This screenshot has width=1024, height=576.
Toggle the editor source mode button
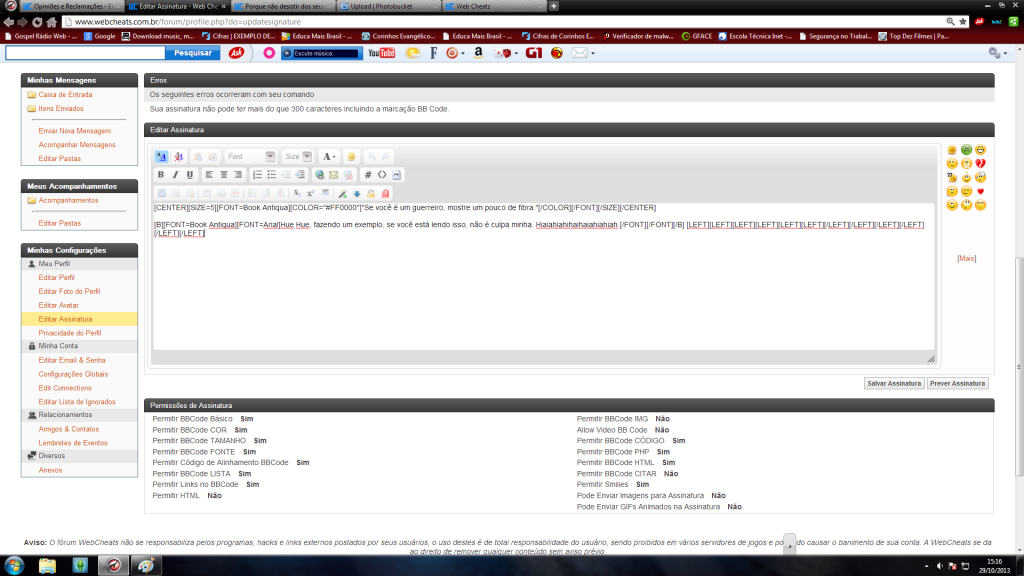(162, 156)
